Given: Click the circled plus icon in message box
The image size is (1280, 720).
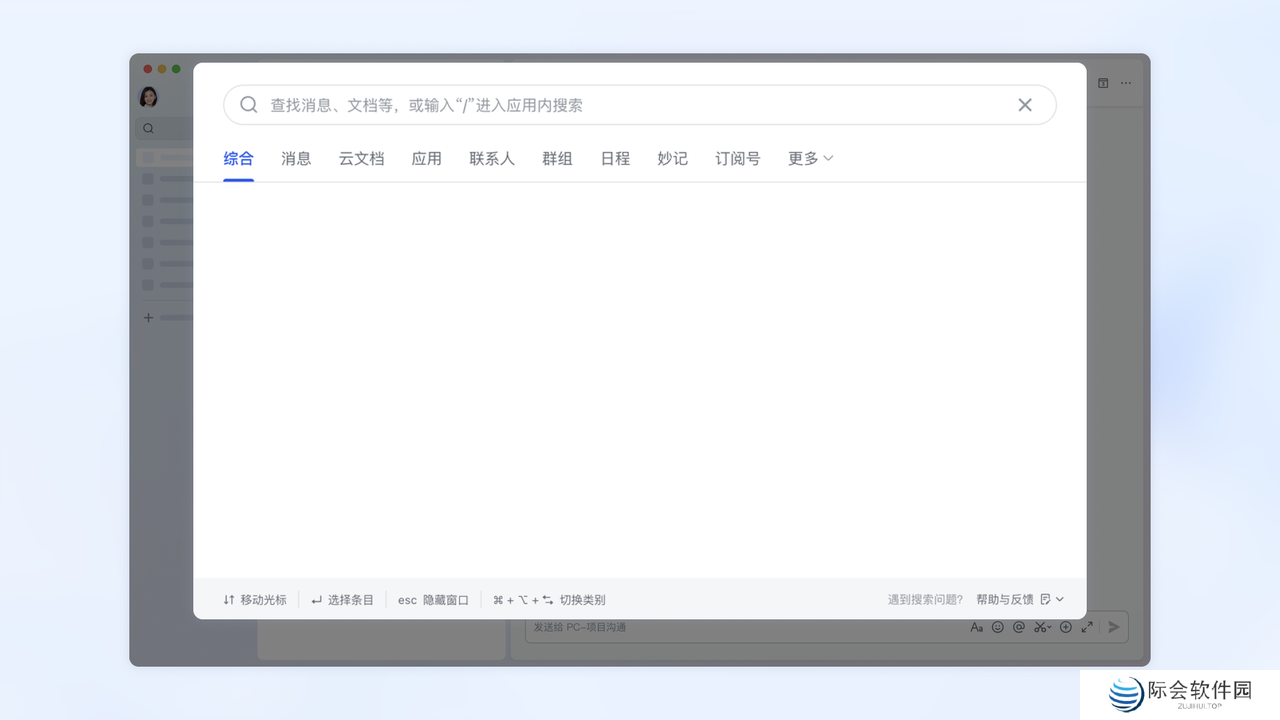Looking at the screenshot, I should pos(1066,627).
